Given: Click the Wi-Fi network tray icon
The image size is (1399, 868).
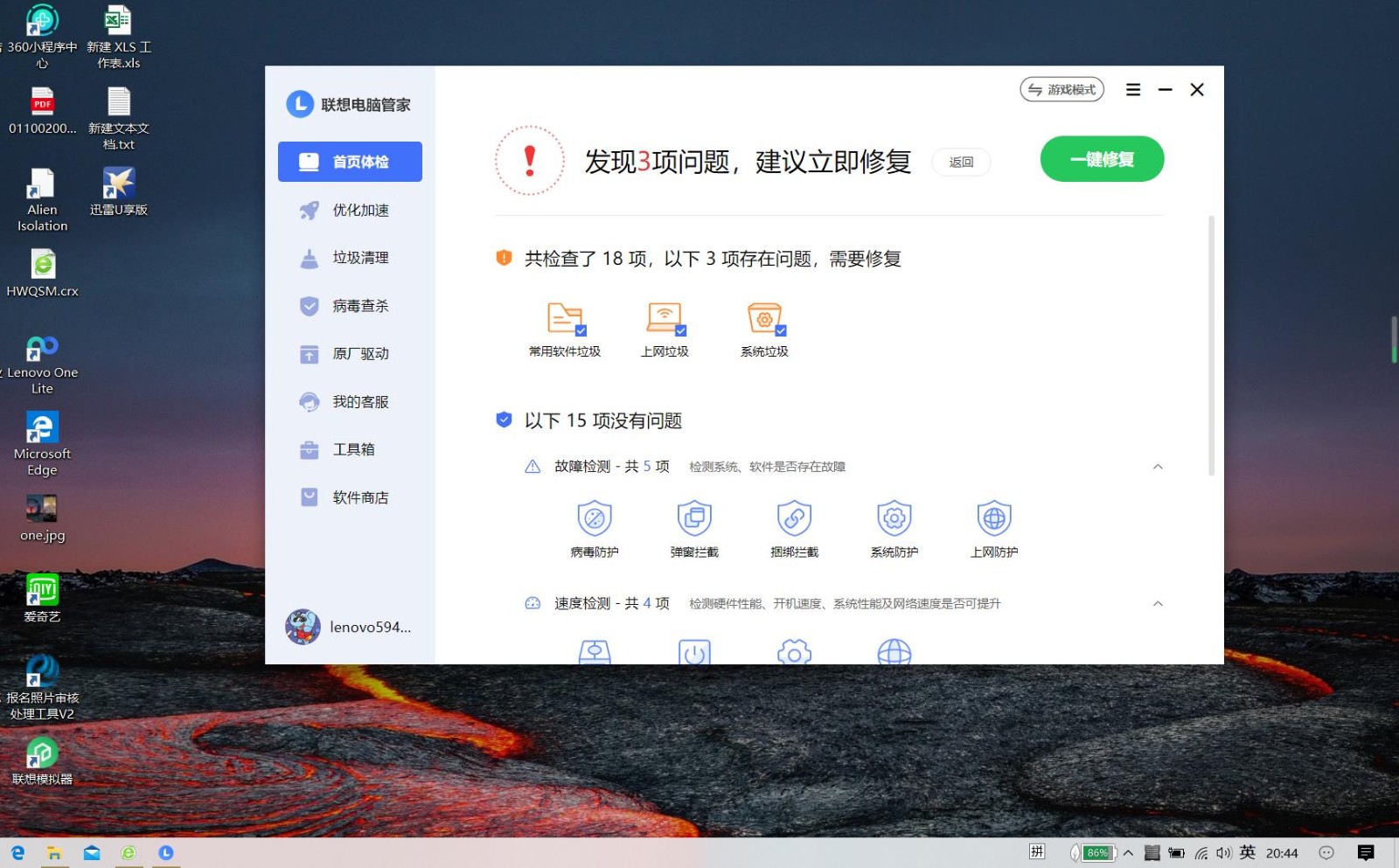Looking at the screenshot, I should pyautogui.click(x=1201, y=853).
